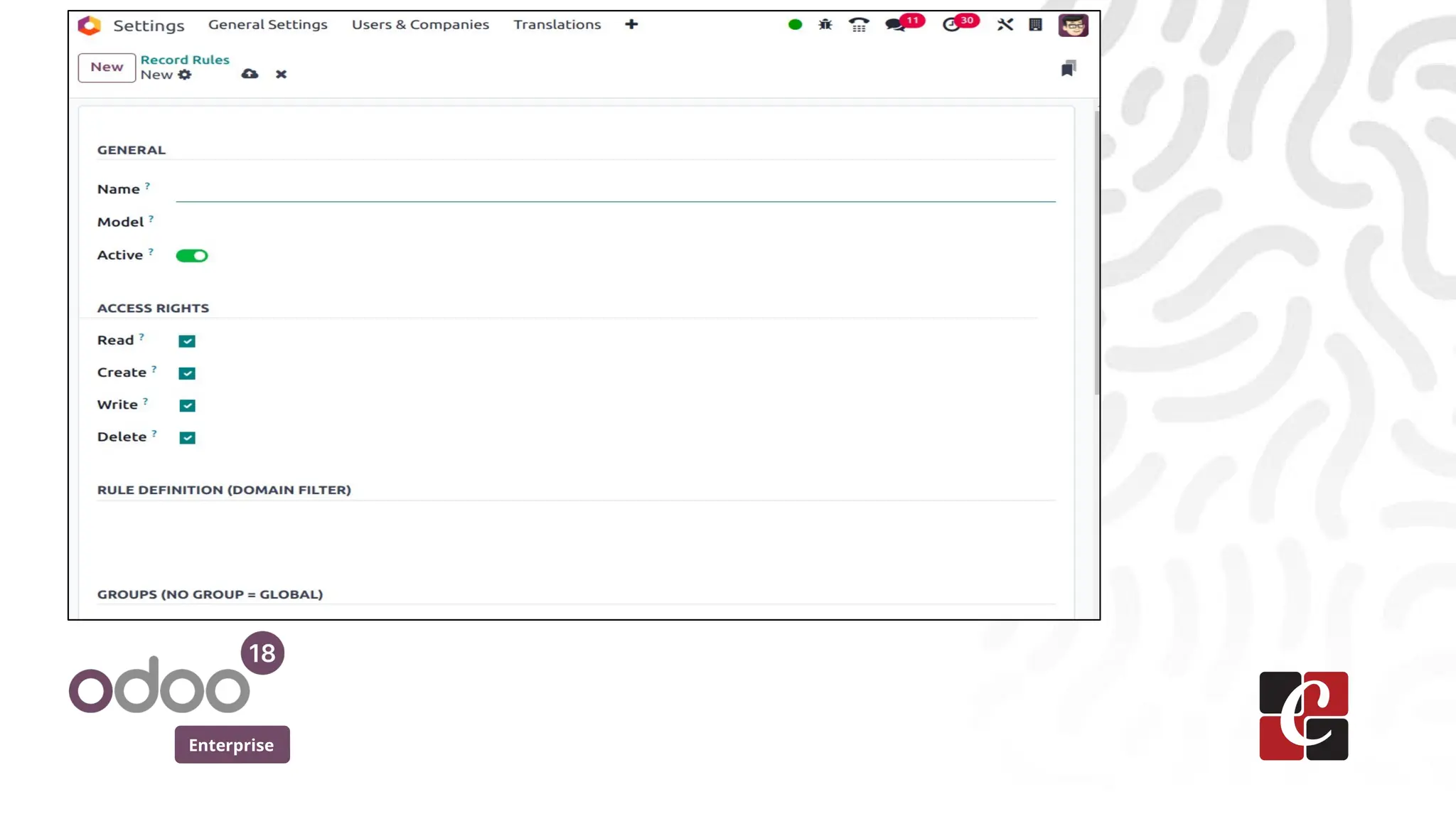Open the debug bug icon menu
Viewport: 1456px width, 819px height.
coord(825,25)
